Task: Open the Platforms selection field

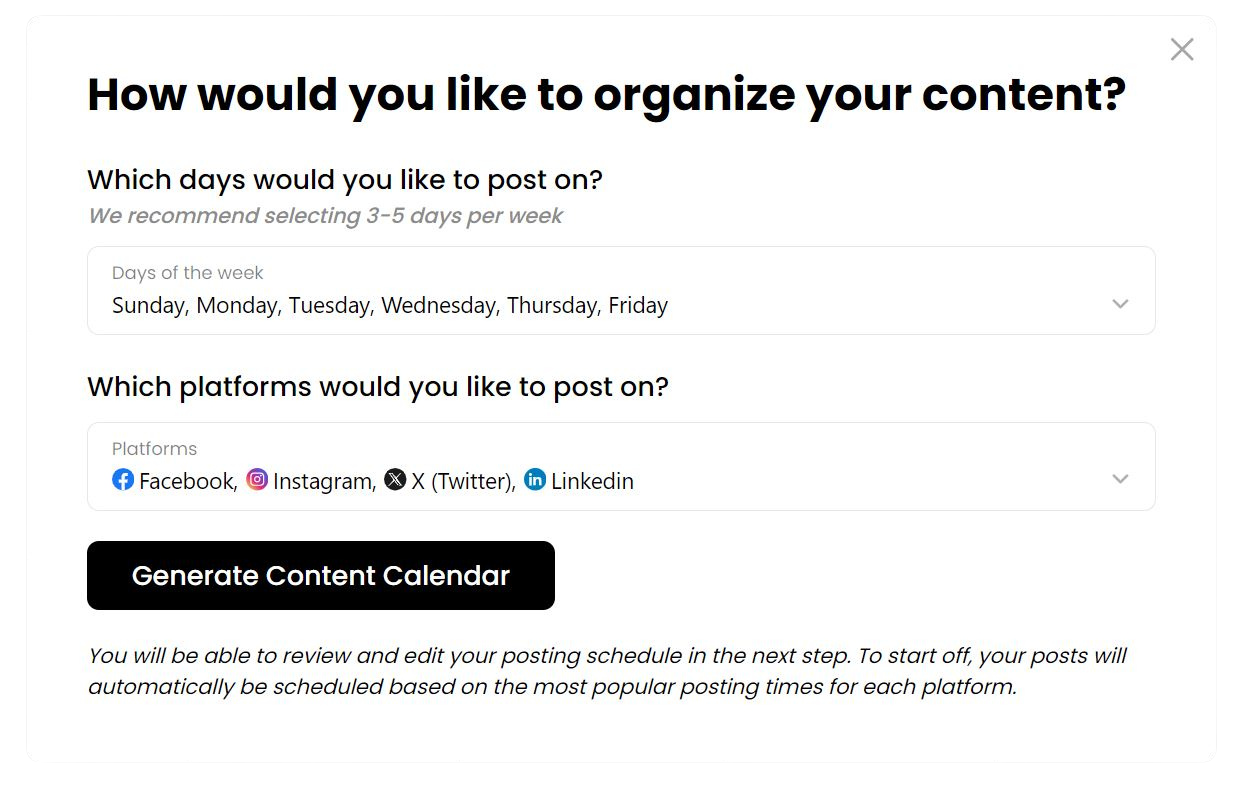Action: [621, 467]
